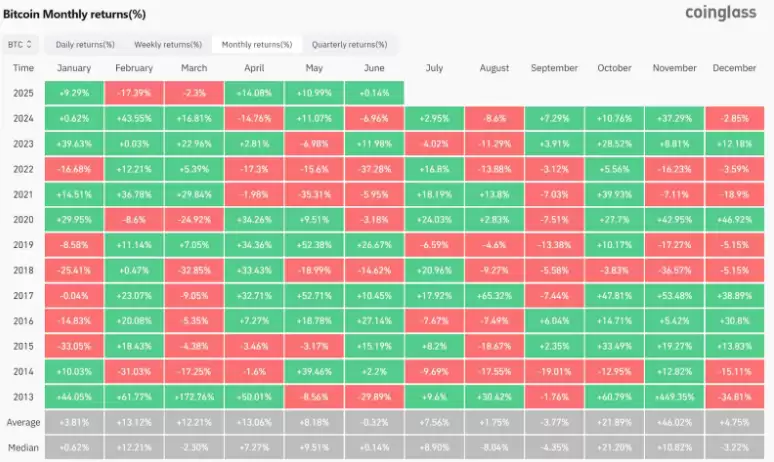Select the Median row label
This screenshot has height=462, width=774.
pyautogui.click(x=24, y=446)
